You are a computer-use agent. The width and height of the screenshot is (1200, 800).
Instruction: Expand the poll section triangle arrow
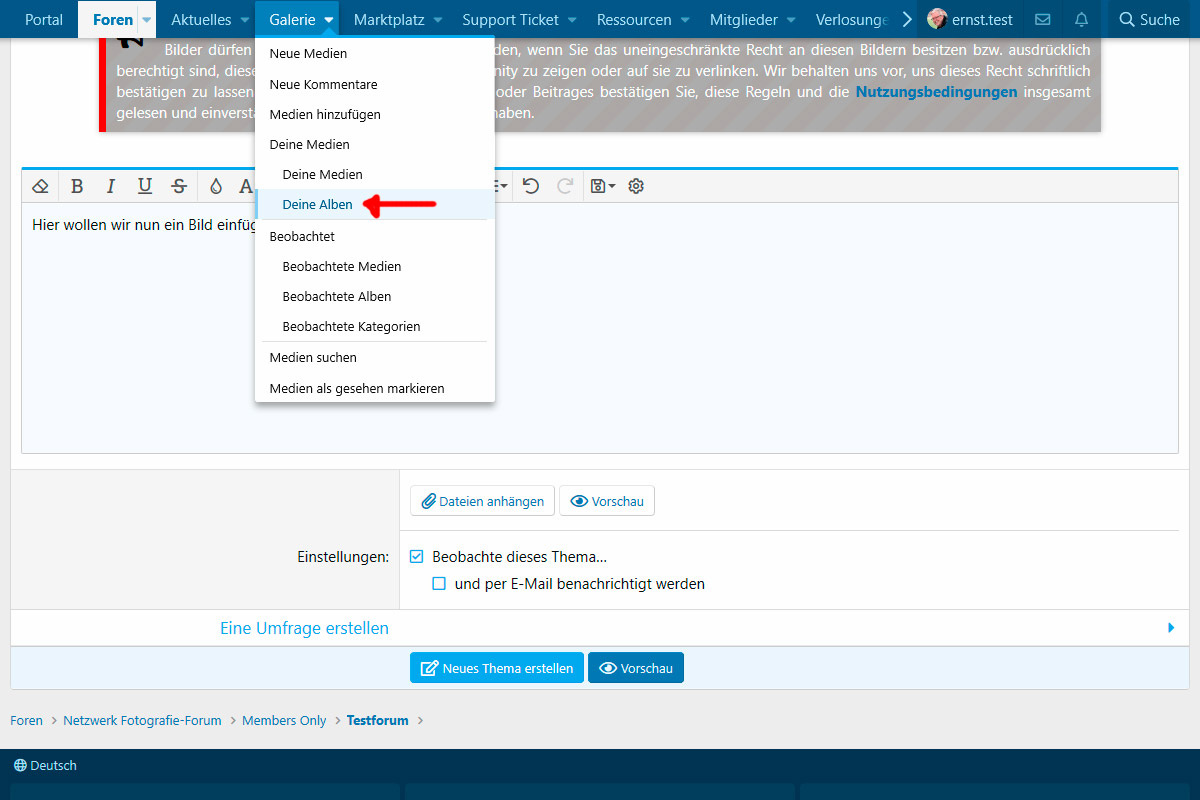[x=1171, y=628]
